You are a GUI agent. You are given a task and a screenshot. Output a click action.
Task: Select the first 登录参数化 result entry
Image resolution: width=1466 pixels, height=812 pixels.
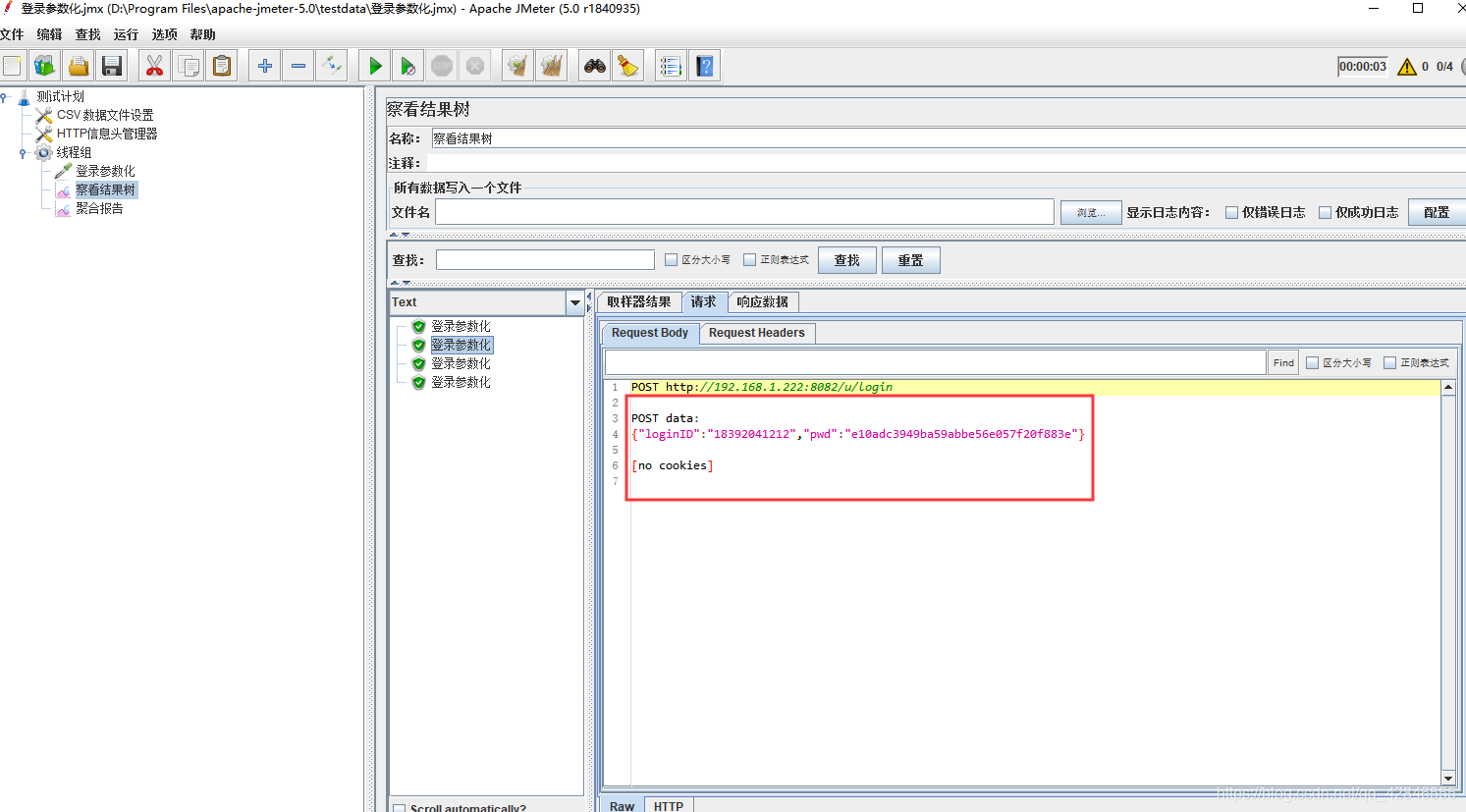[461, 326]
